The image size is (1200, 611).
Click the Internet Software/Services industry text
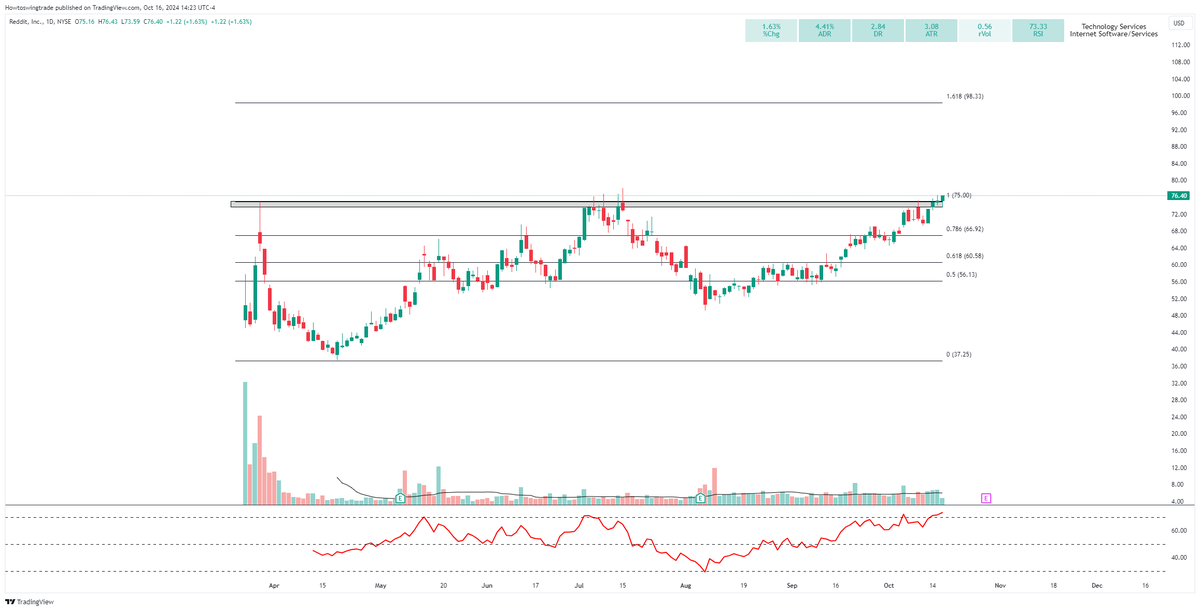1113,35
